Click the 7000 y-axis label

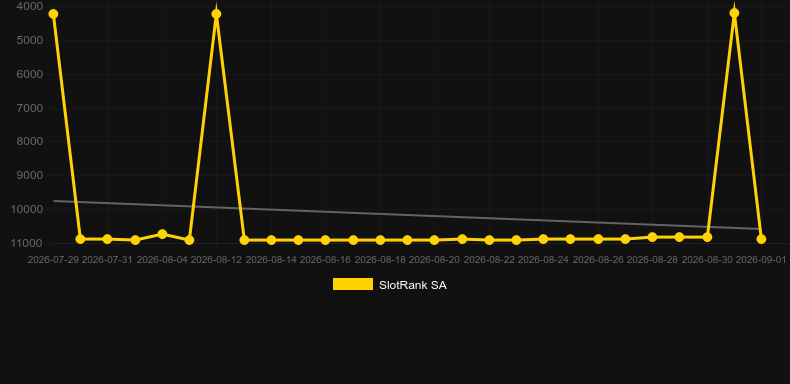click(x=29, y=108)
